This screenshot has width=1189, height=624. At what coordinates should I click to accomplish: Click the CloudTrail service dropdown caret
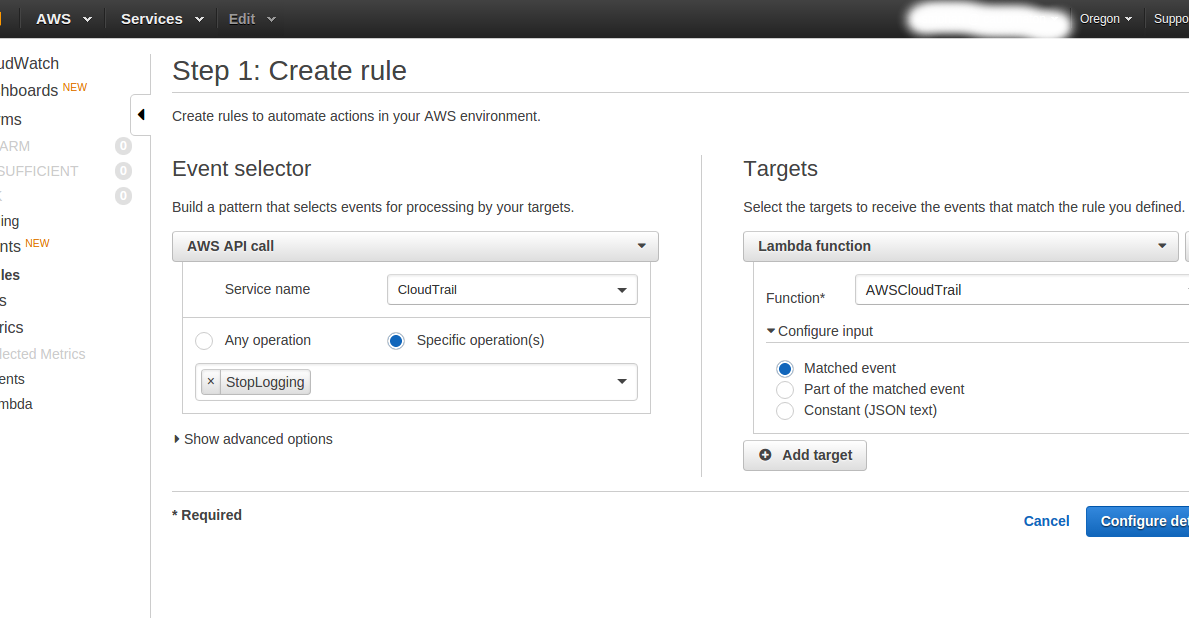[622, 290]
